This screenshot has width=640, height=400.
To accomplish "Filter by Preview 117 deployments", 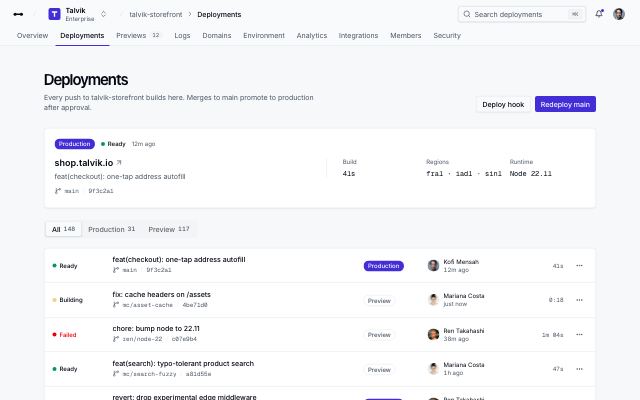I will pyautogui.click(x=169, y=229).
